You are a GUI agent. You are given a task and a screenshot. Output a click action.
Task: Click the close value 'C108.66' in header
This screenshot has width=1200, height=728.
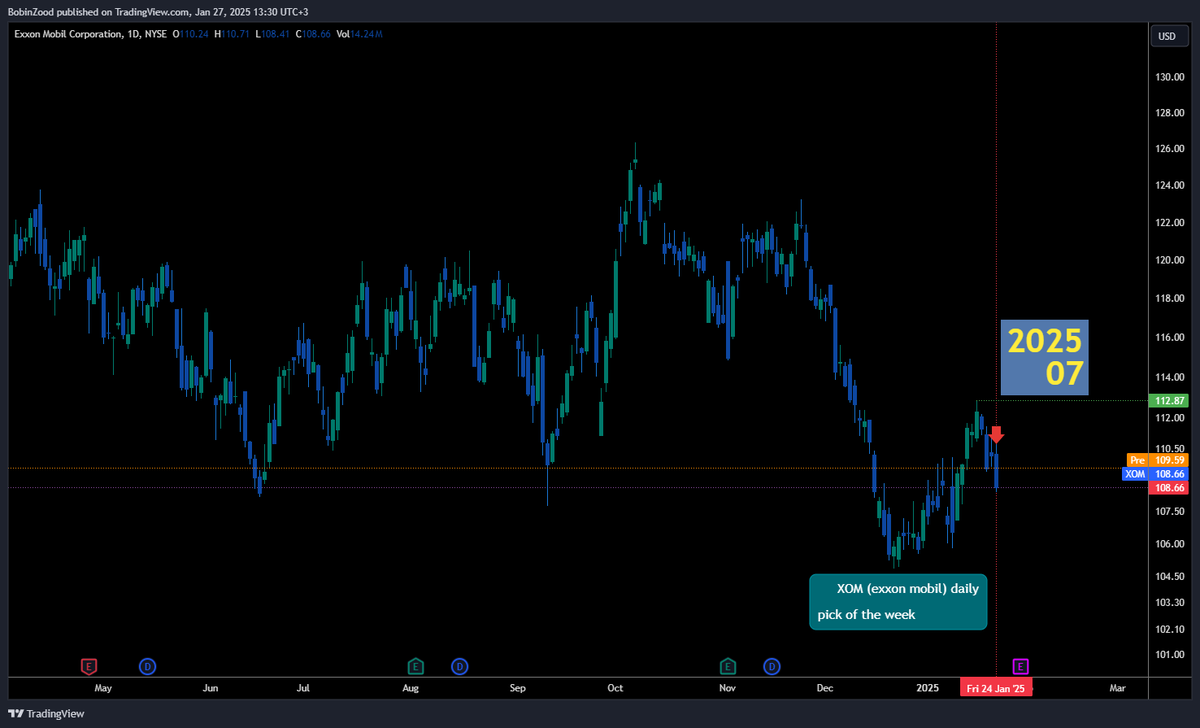[x=314, y=34]
